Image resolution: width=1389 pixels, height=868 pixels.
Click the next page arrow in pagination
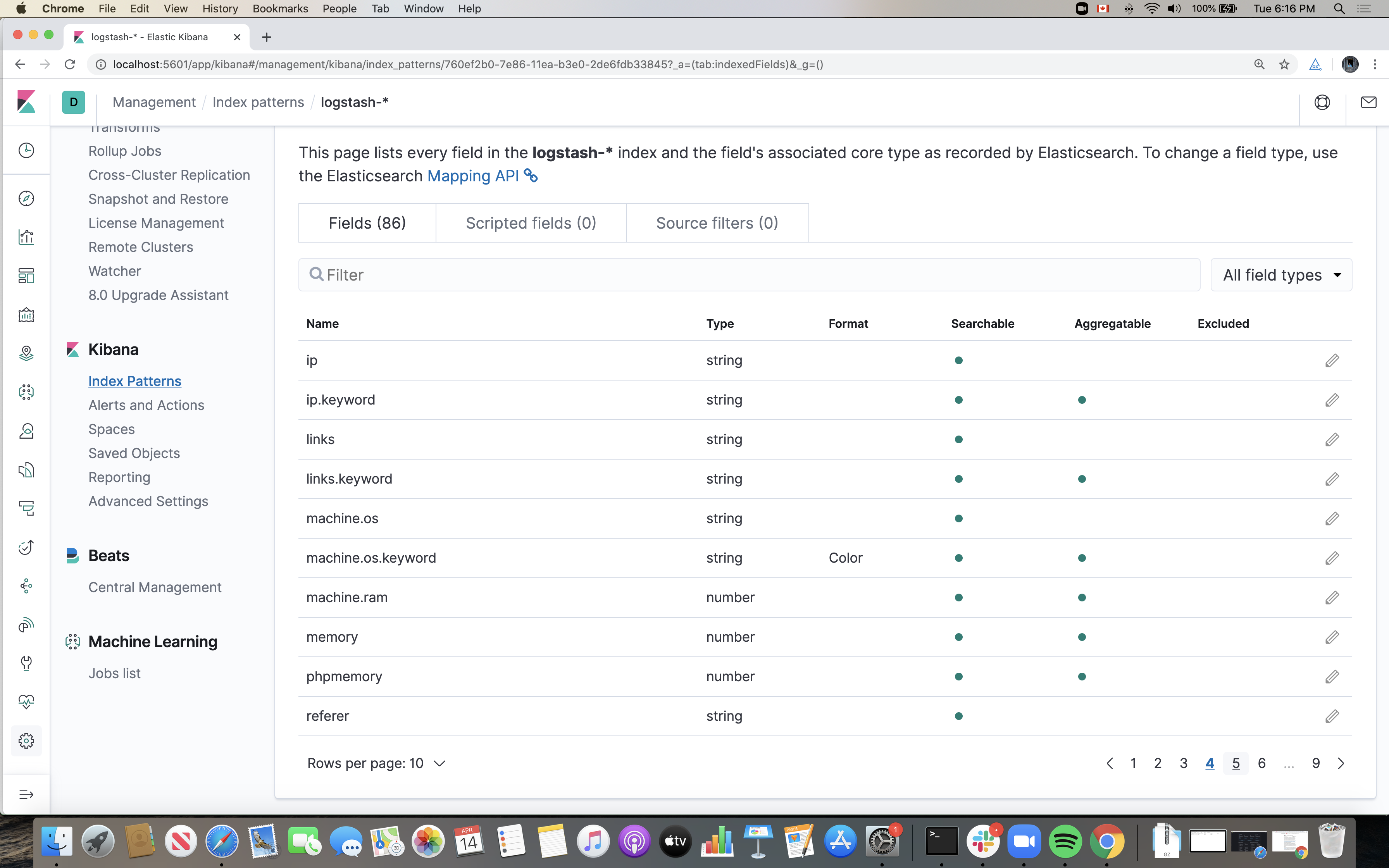1341,763
